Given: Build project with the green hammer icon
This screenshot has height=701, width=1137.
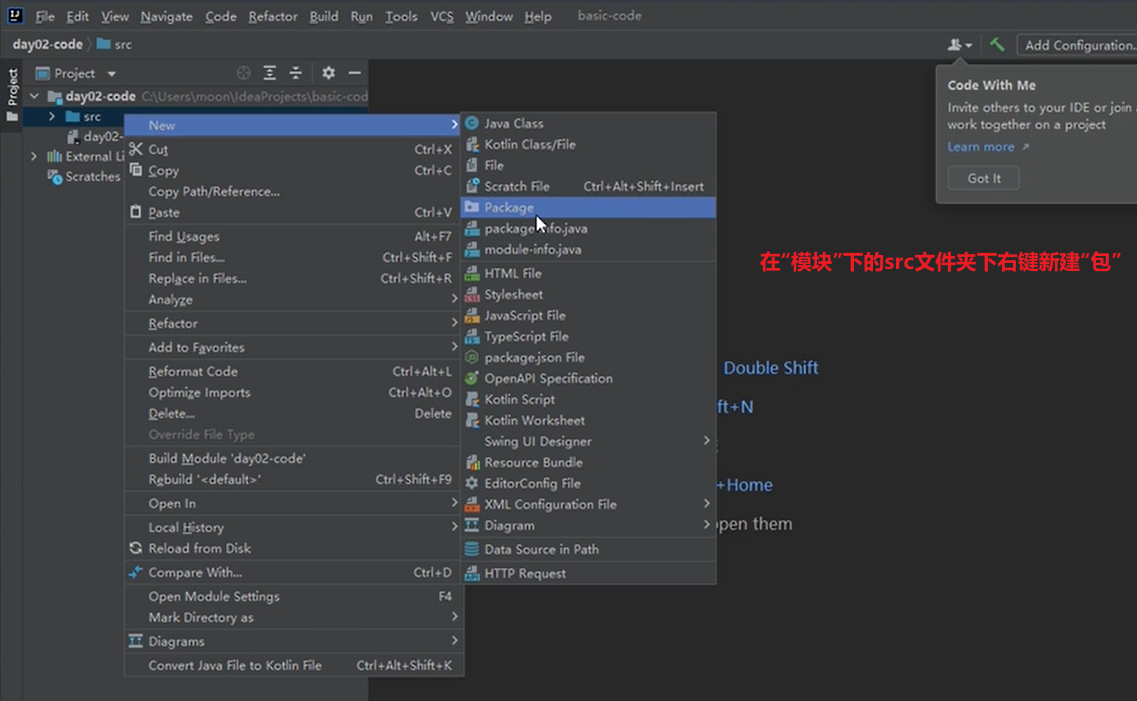Looking at the screenshot, I should pos(997,45).
